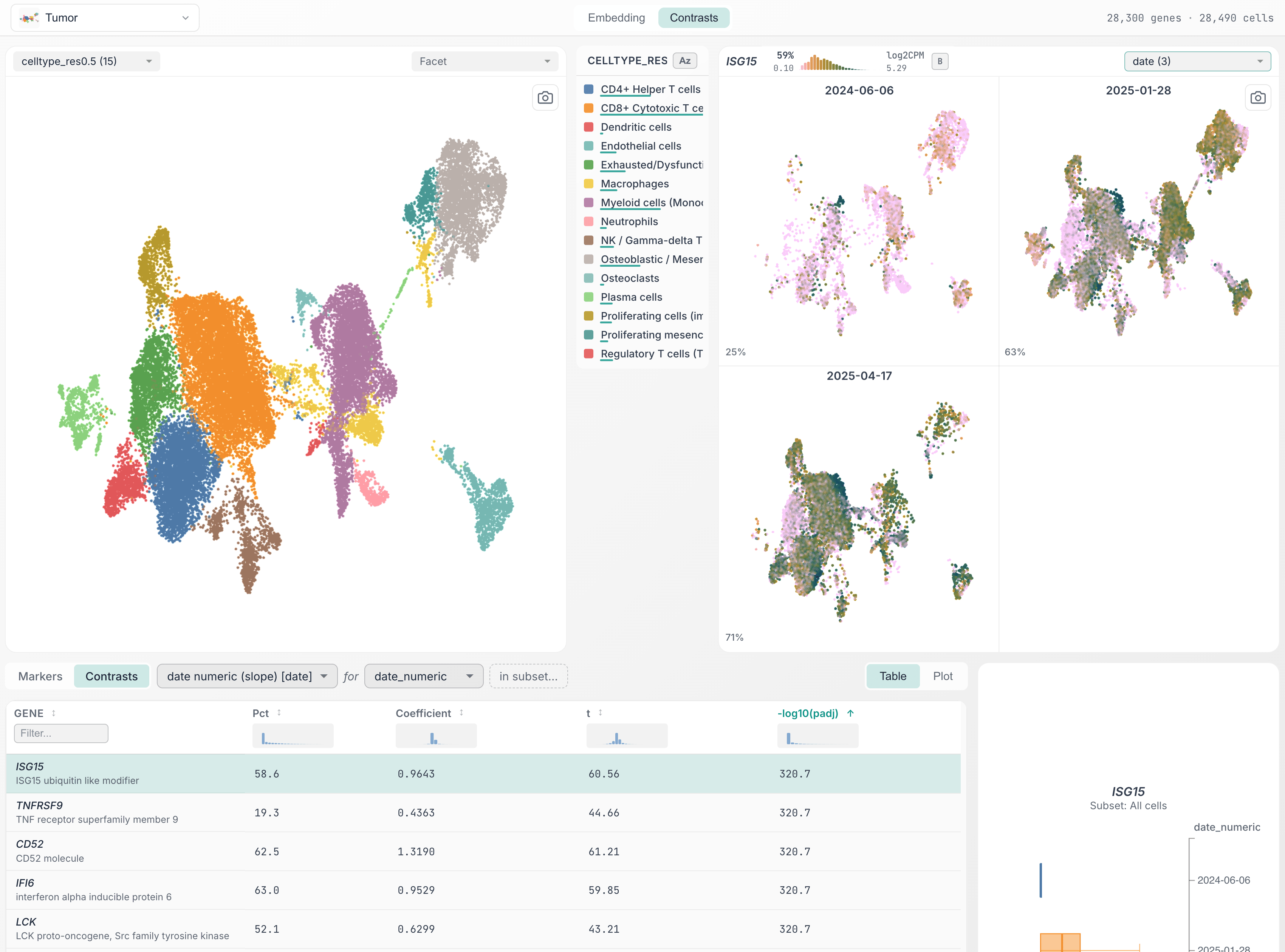
Task: Switch from Contrasts to Markers mode
Action: (40, 676)
